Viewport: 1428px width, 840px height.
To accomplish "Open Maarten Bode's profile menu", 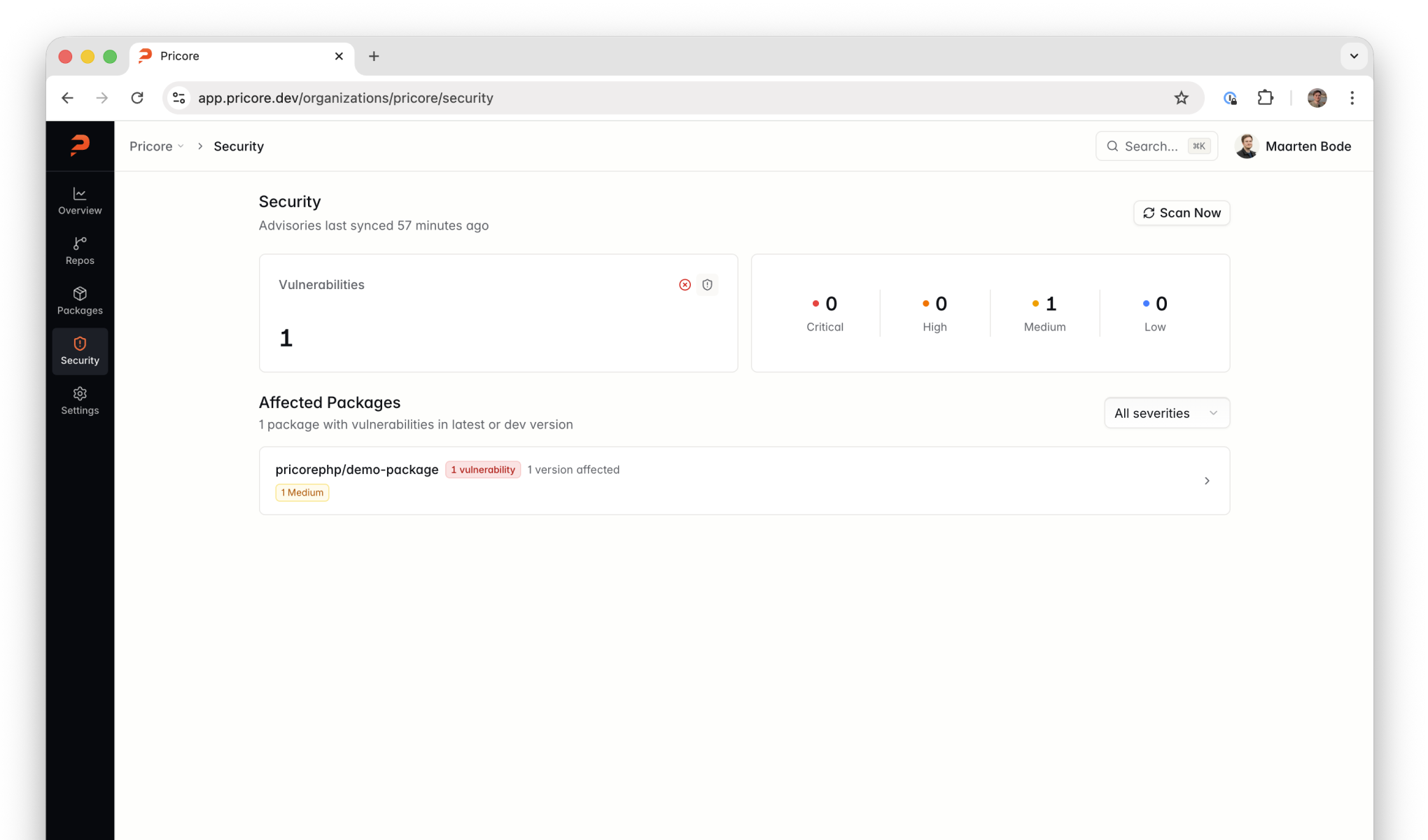I will [x=1294, y=146].
